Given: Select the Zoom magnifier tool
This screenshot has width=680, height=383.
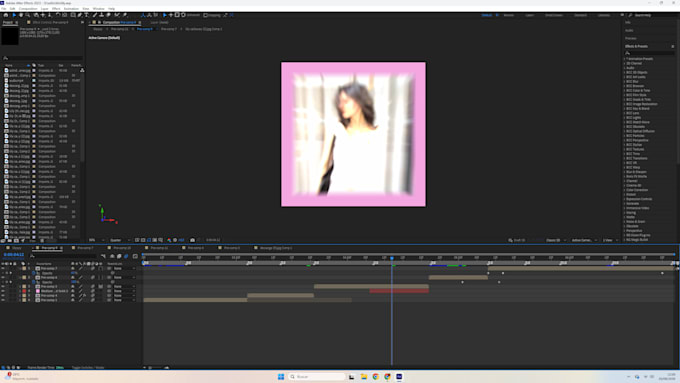Looking at the screenshot, I should click(x=28, y=15).
